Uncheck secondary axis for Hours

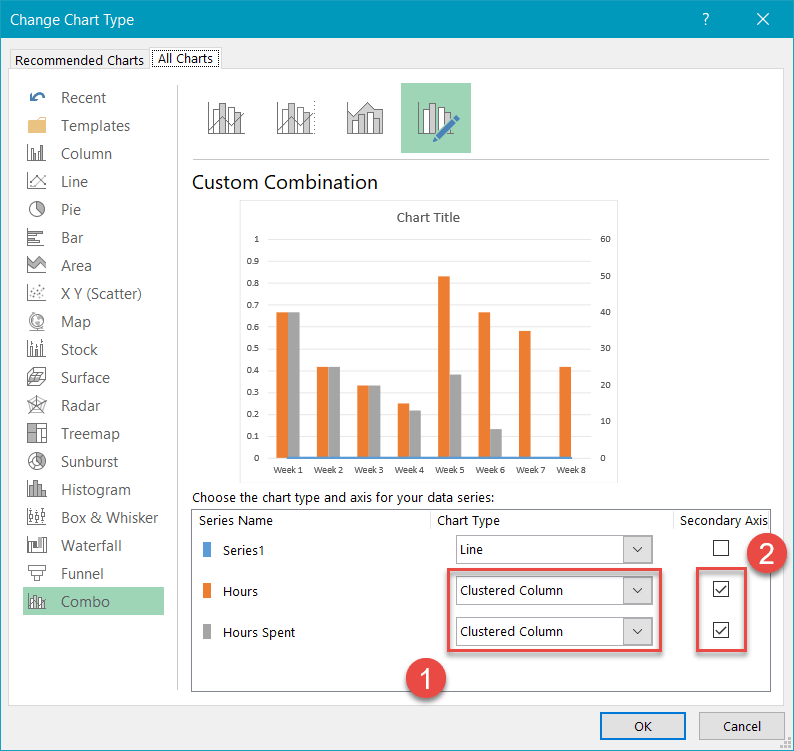(721, 589)
